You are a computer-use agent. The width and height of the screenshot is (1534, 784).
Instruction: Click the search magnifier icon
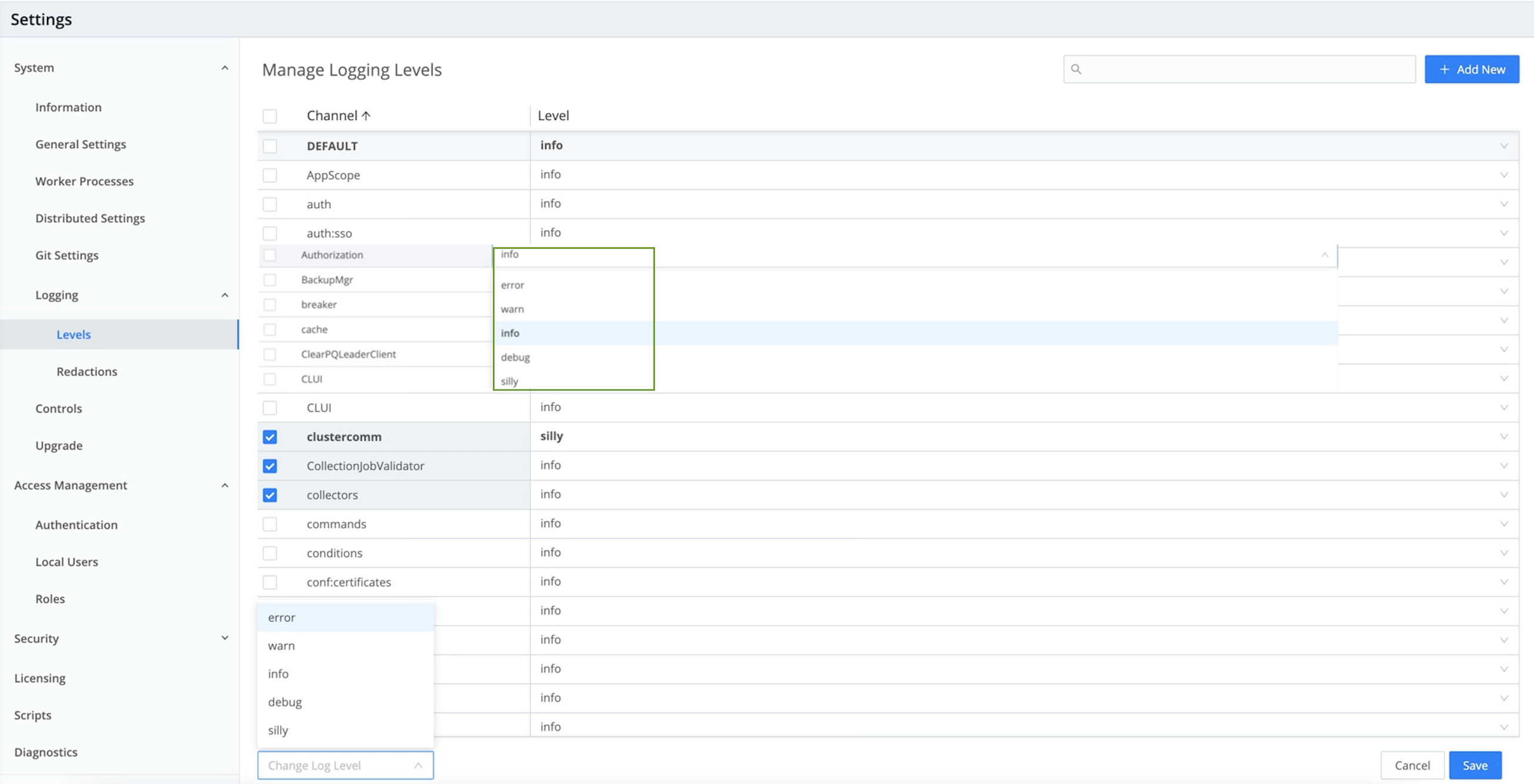point(1077,69)
